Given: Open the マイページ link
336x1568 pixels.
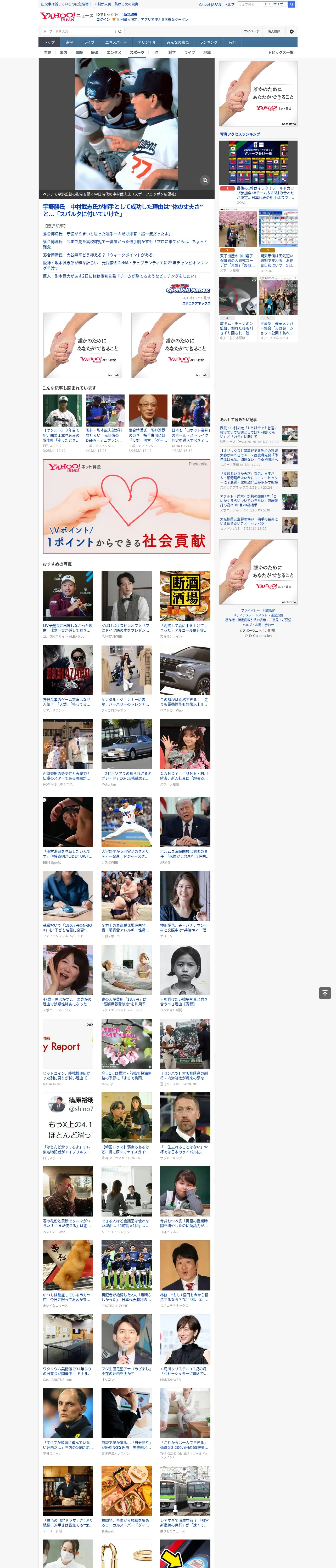Looking at the screenshot, I should (x=252, y=32).
